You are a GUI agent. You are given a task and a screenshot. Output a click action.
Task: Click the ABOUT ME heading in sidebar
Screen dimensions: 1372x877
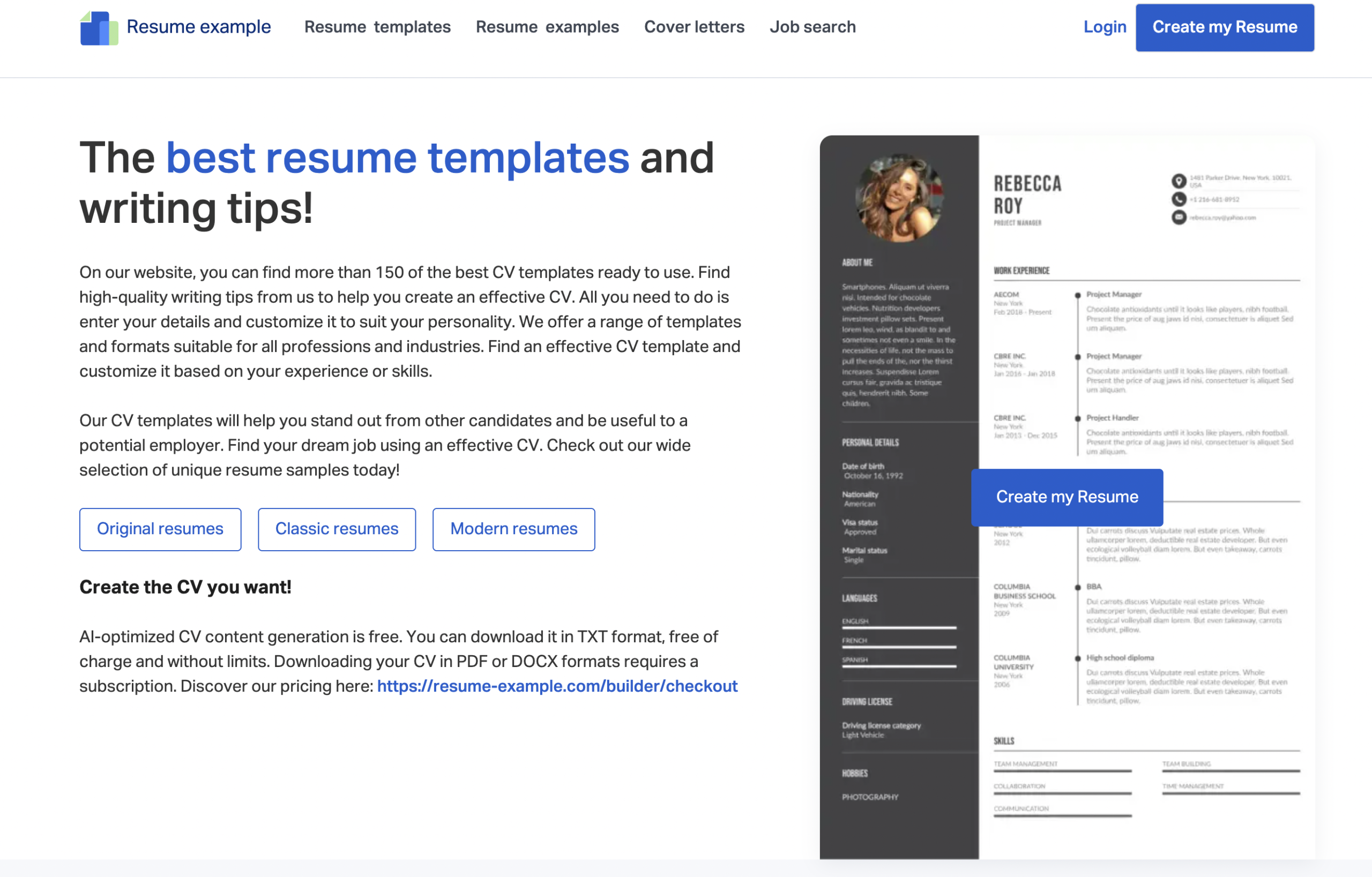tap(857, 263)
